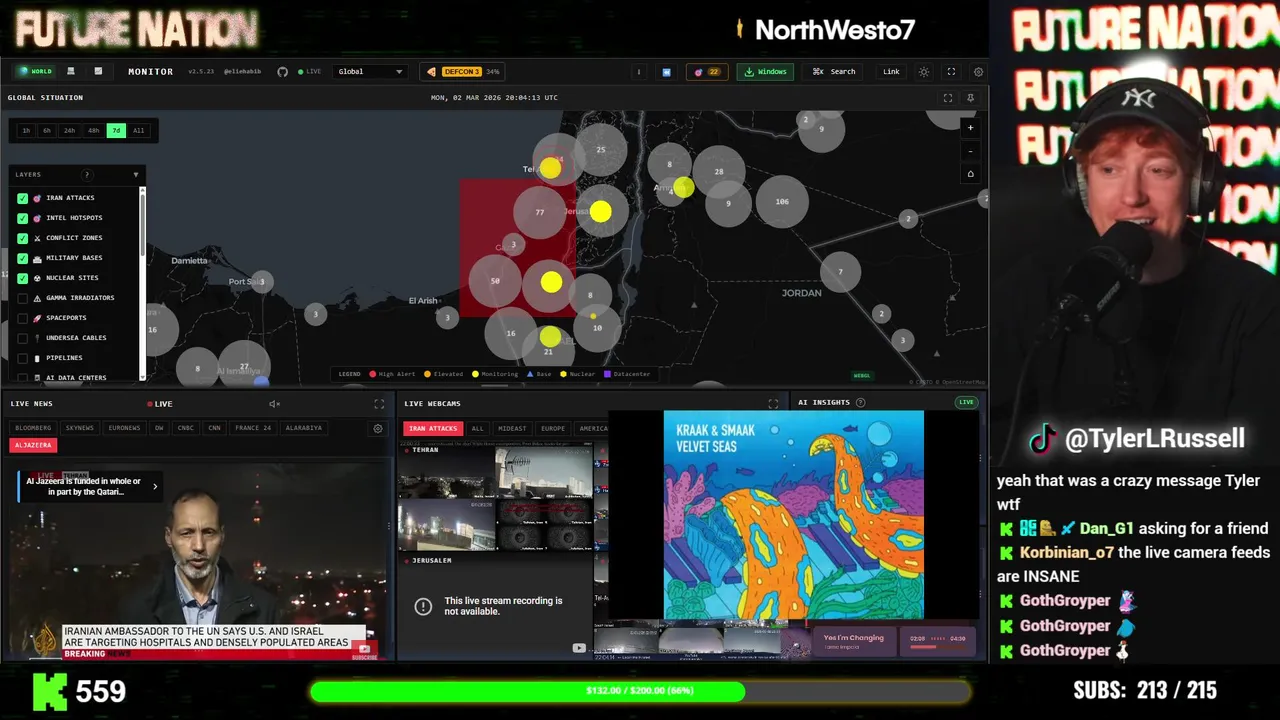Mute the Live News audio

tap(274, 404)
